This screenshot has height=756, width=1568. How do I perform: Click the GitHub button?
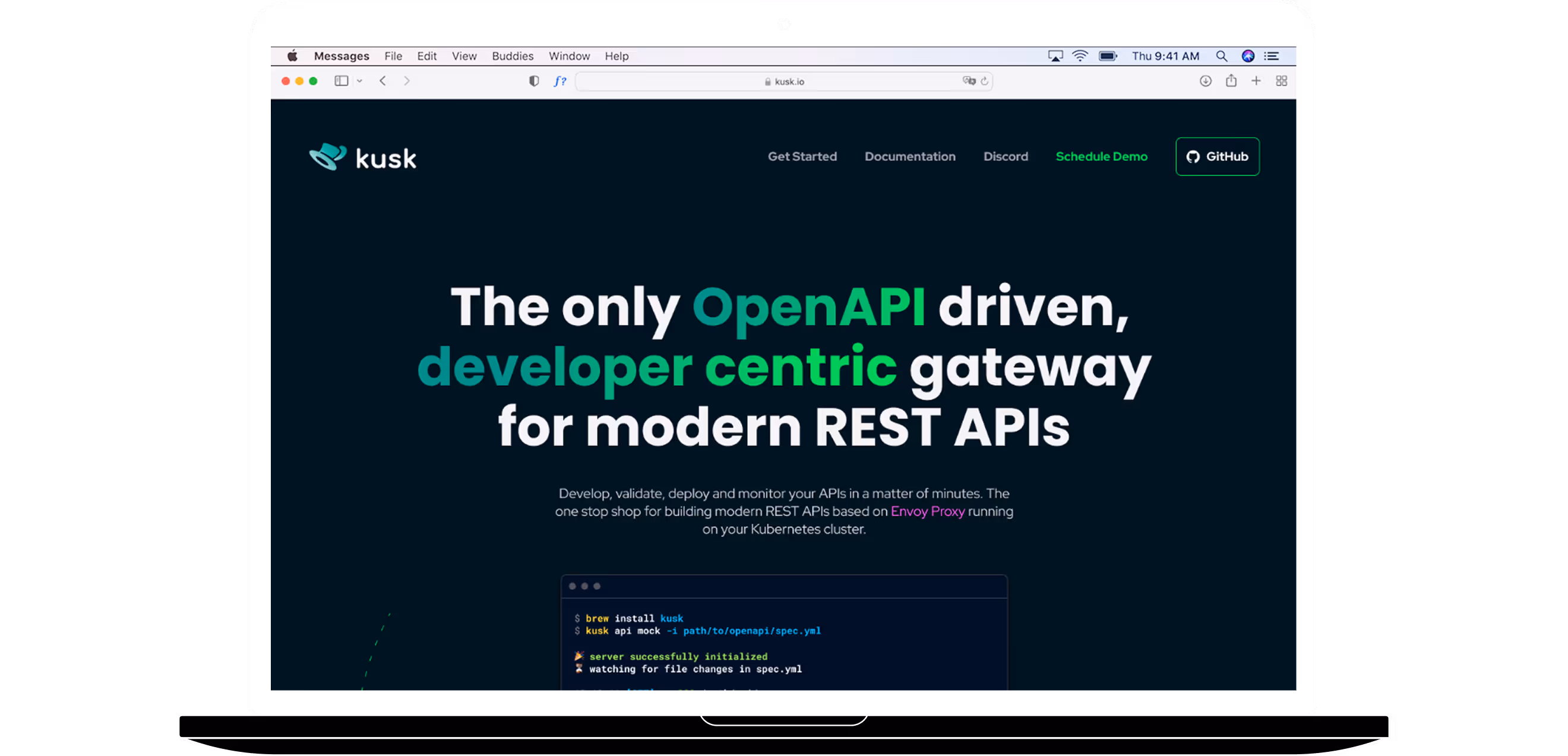pos(1218,156)
